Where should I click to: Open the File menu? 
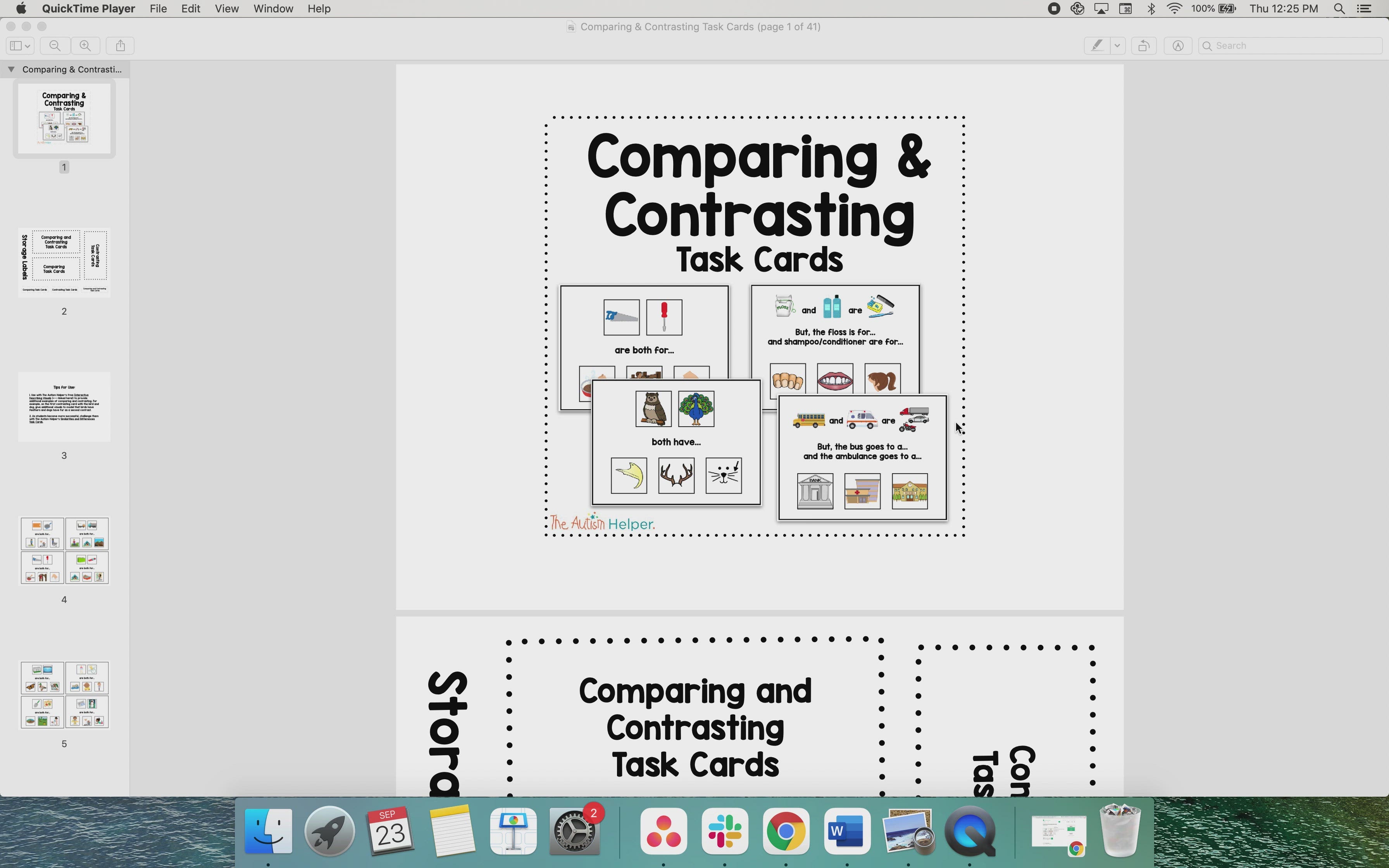point(158,9)
